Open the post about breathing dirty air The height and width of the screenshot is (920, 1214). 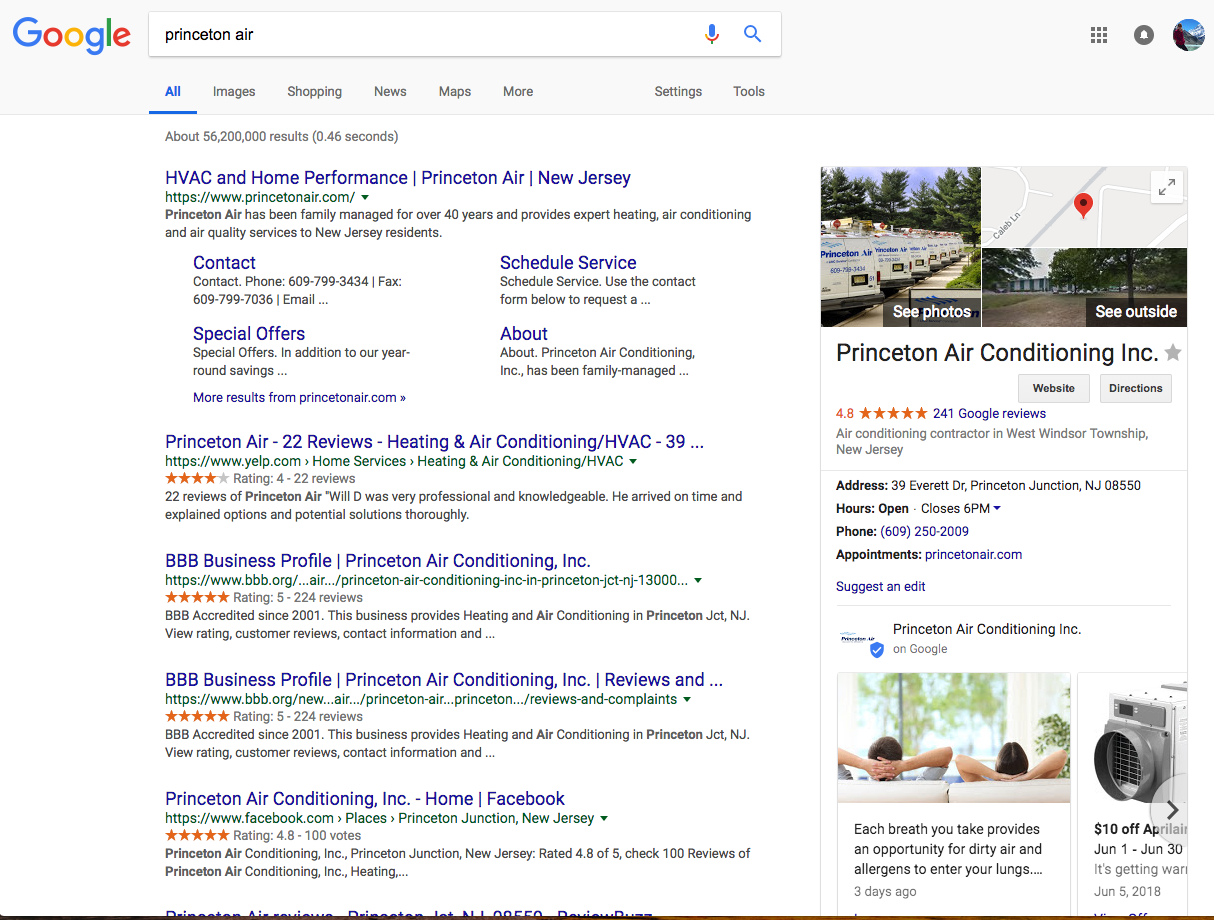tap(954, 795)
